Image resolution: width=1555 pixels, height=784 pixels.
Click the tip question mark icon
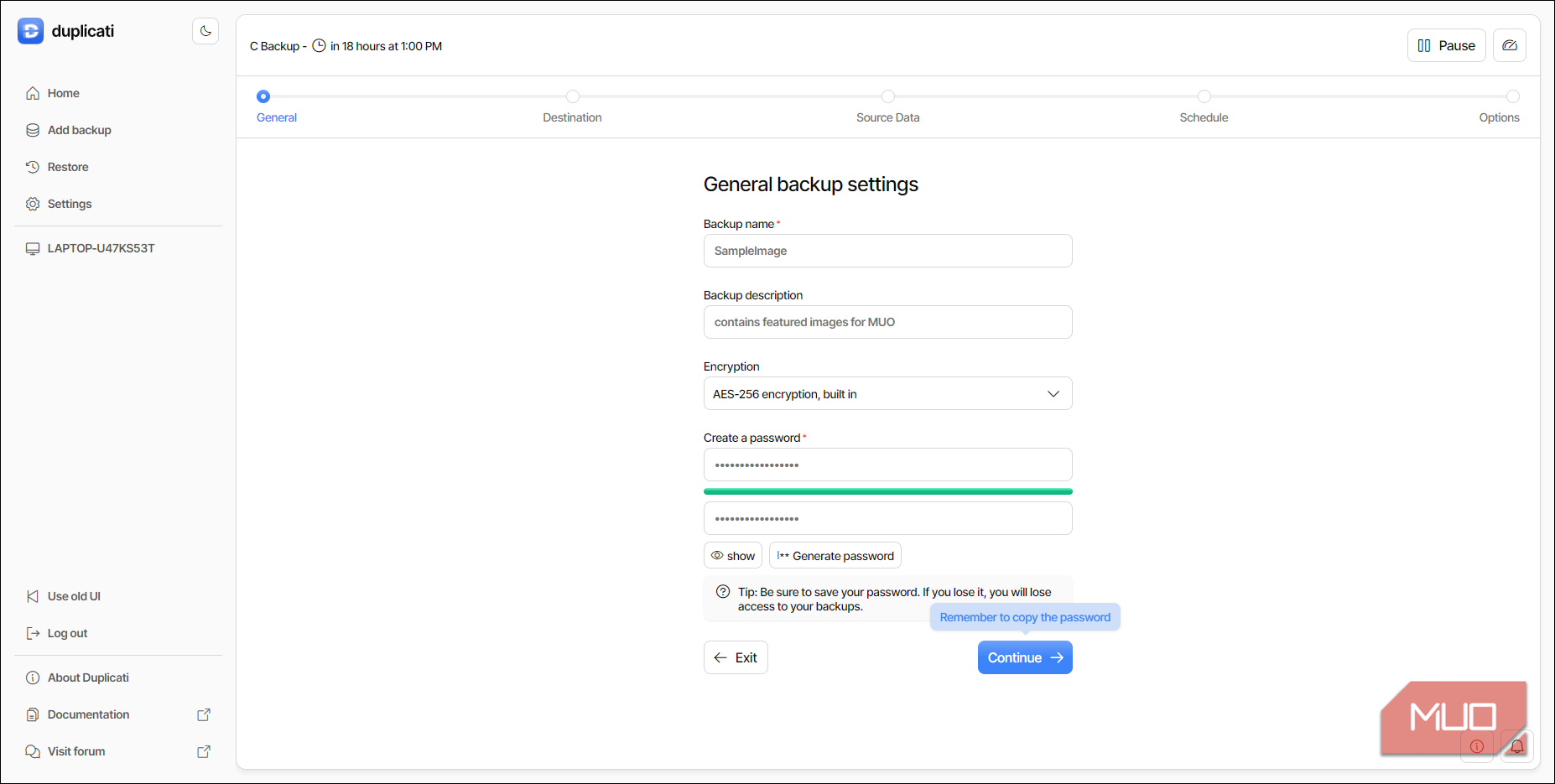(x=723, y=592)
